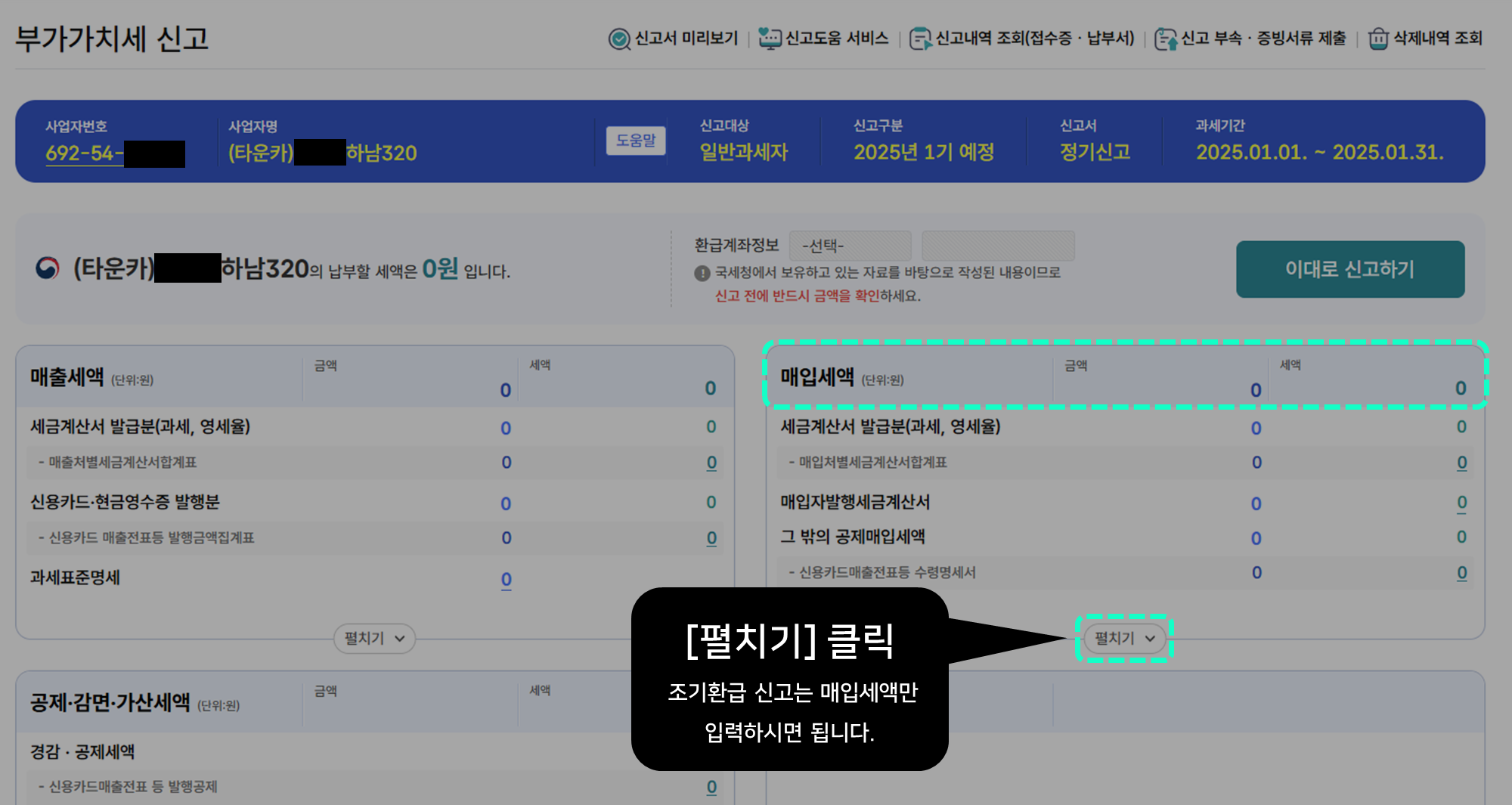
Task: Click the 공제·감면·가산세액 heading
Action: click(110, 702)
